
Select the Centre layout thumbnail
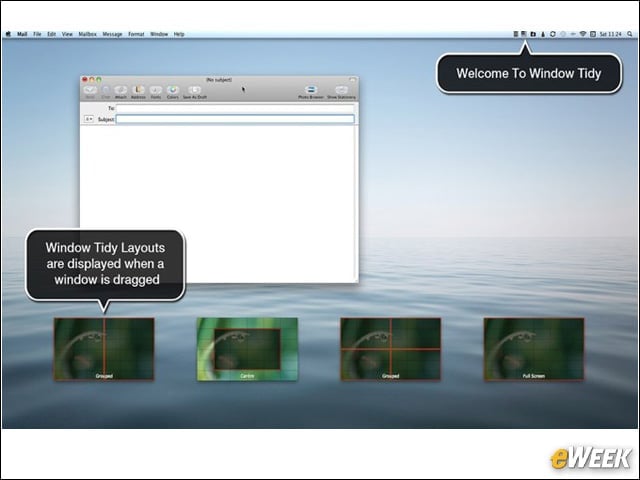(247, 349)
